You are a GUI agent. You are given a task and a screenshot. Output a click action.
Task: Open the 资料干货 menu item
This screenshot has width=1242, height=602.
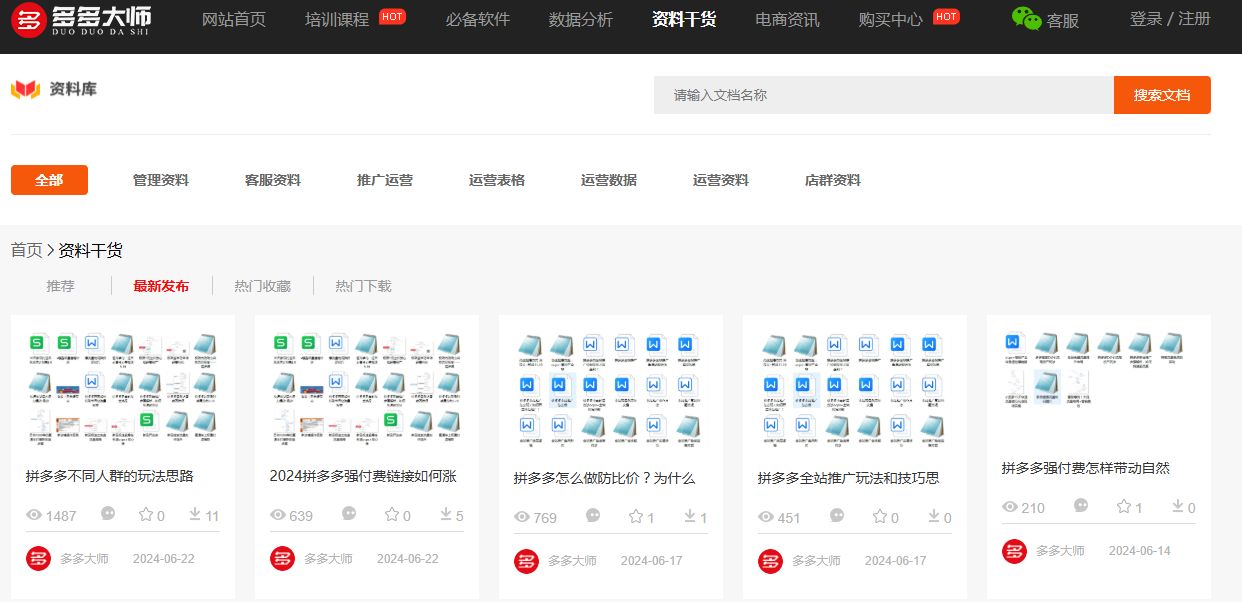pos(684,19)
